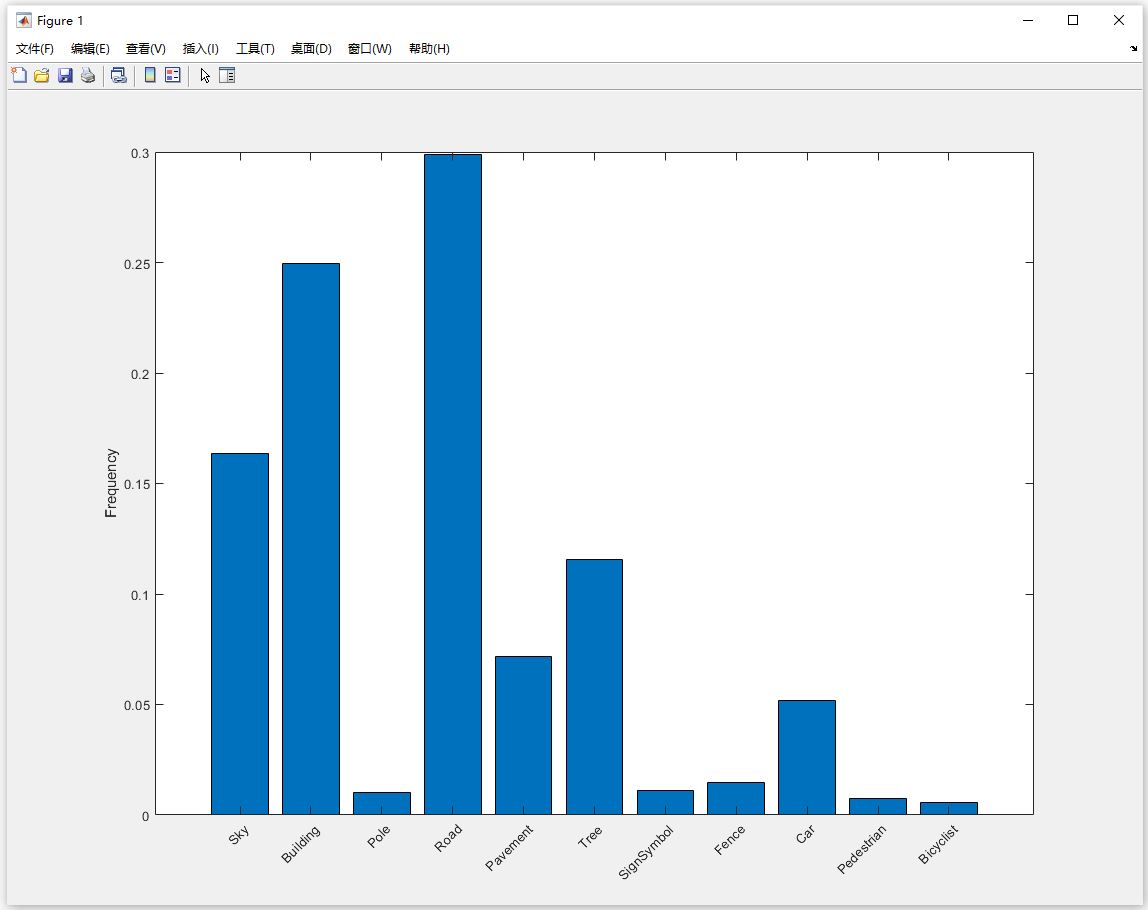Save the figure with the floppy icon

point(65,75)
